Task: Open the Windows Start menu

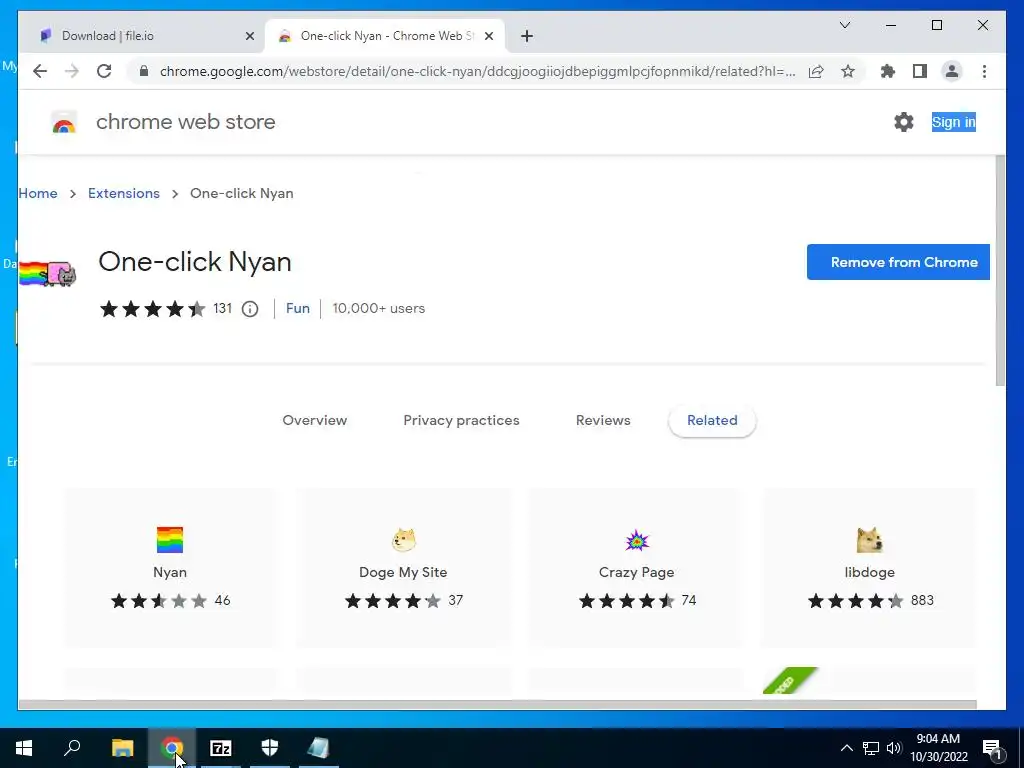Action: point(24,748)
